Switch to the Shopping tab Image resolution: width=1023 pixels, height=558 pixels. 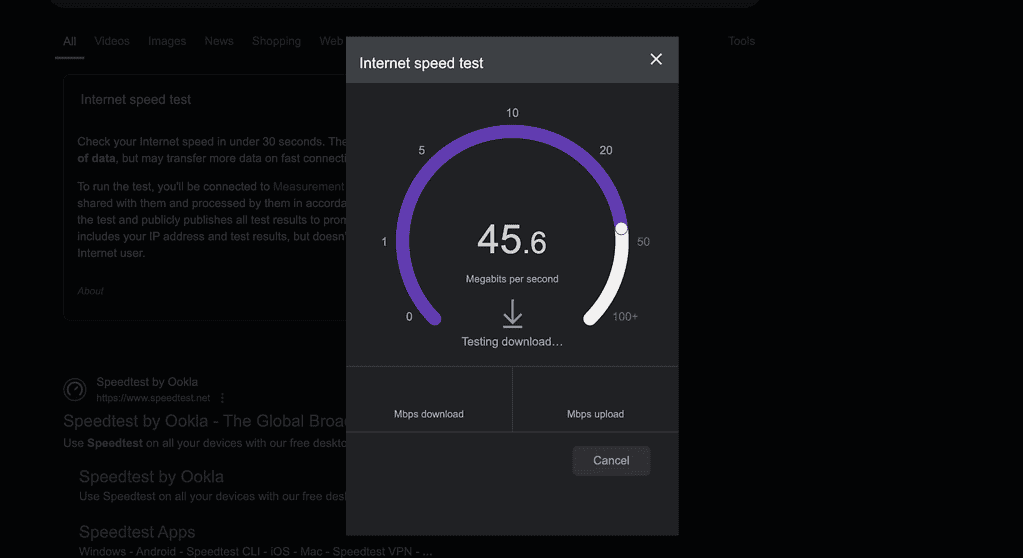[276, 41]
